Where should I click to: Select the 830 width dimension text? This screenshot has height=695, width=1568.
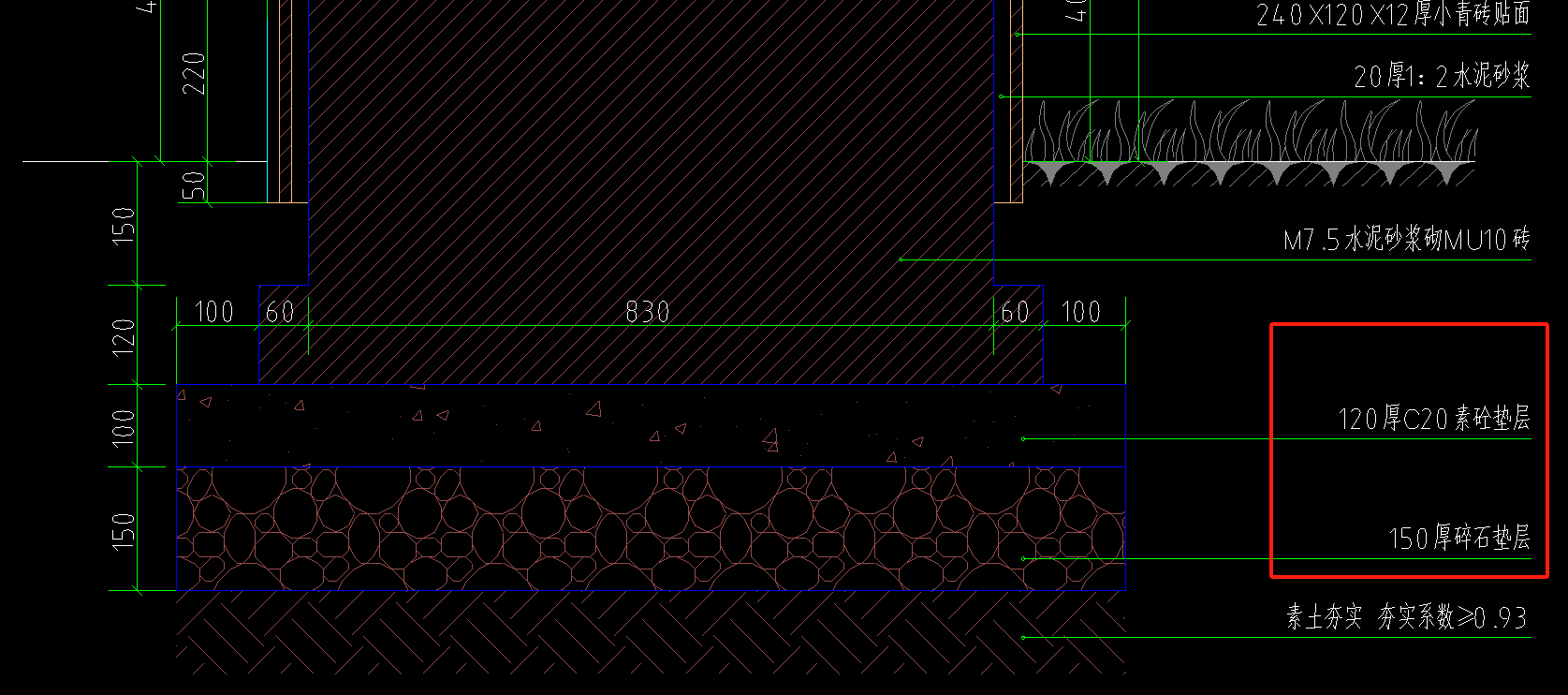647,312
